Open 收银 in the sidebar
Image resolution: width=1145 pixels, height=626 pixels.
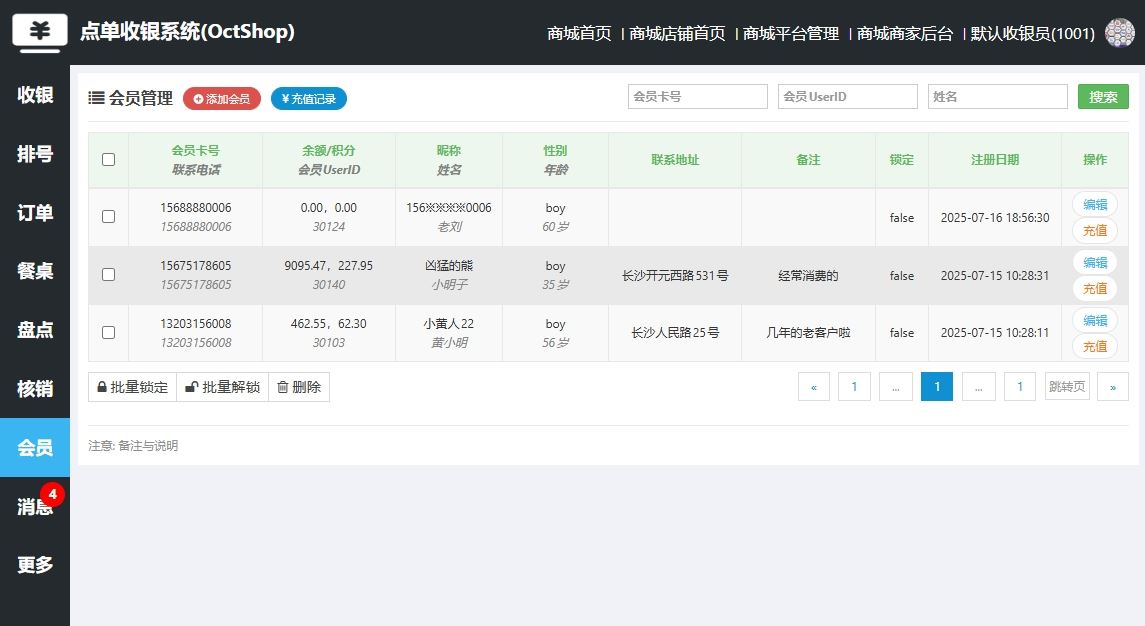tap(35, 95)
